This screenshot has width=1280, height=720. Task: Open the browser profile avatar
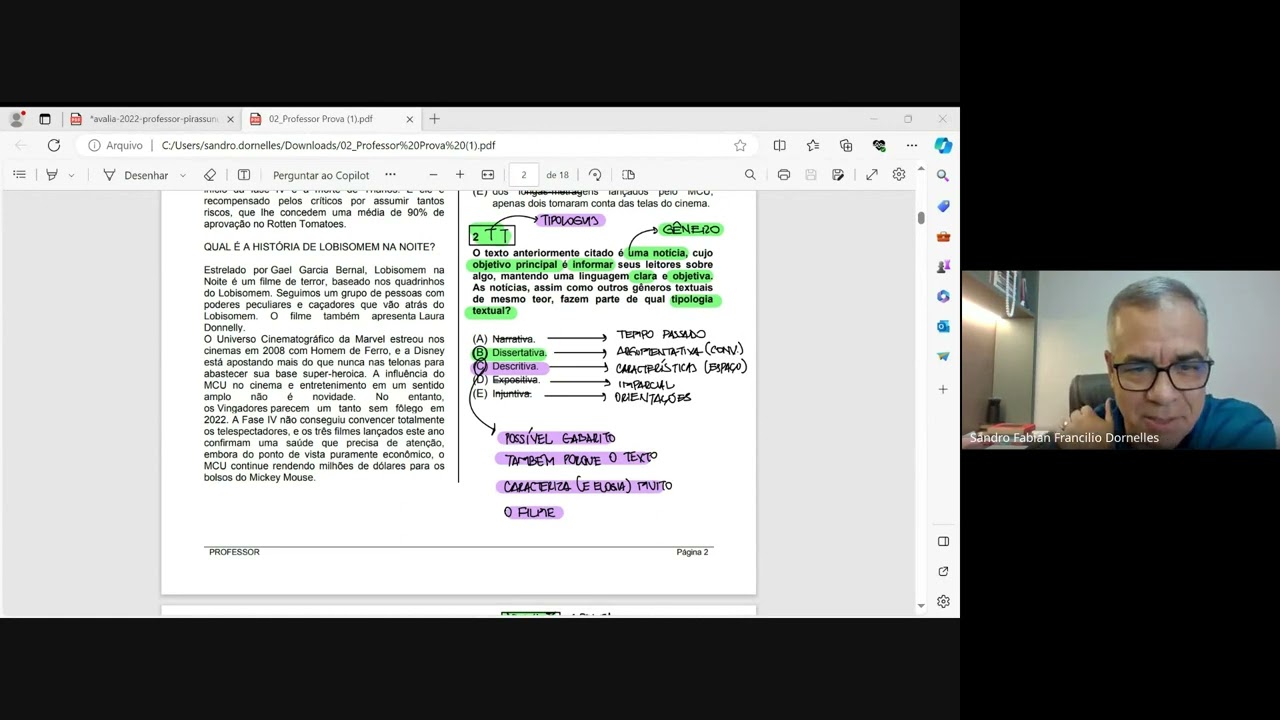point(16,119)
